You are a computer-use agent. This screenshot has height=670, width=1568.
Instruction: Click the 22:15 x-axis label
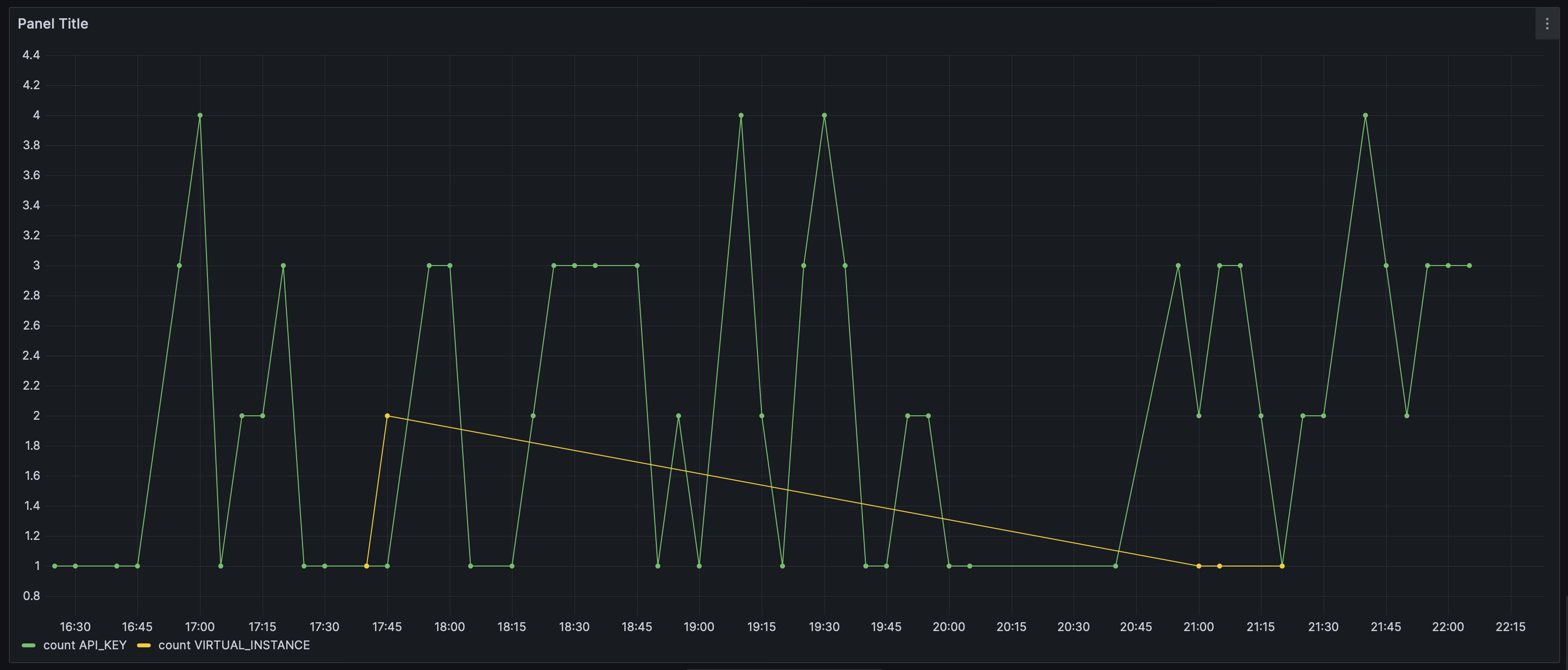pos(1510,626)
